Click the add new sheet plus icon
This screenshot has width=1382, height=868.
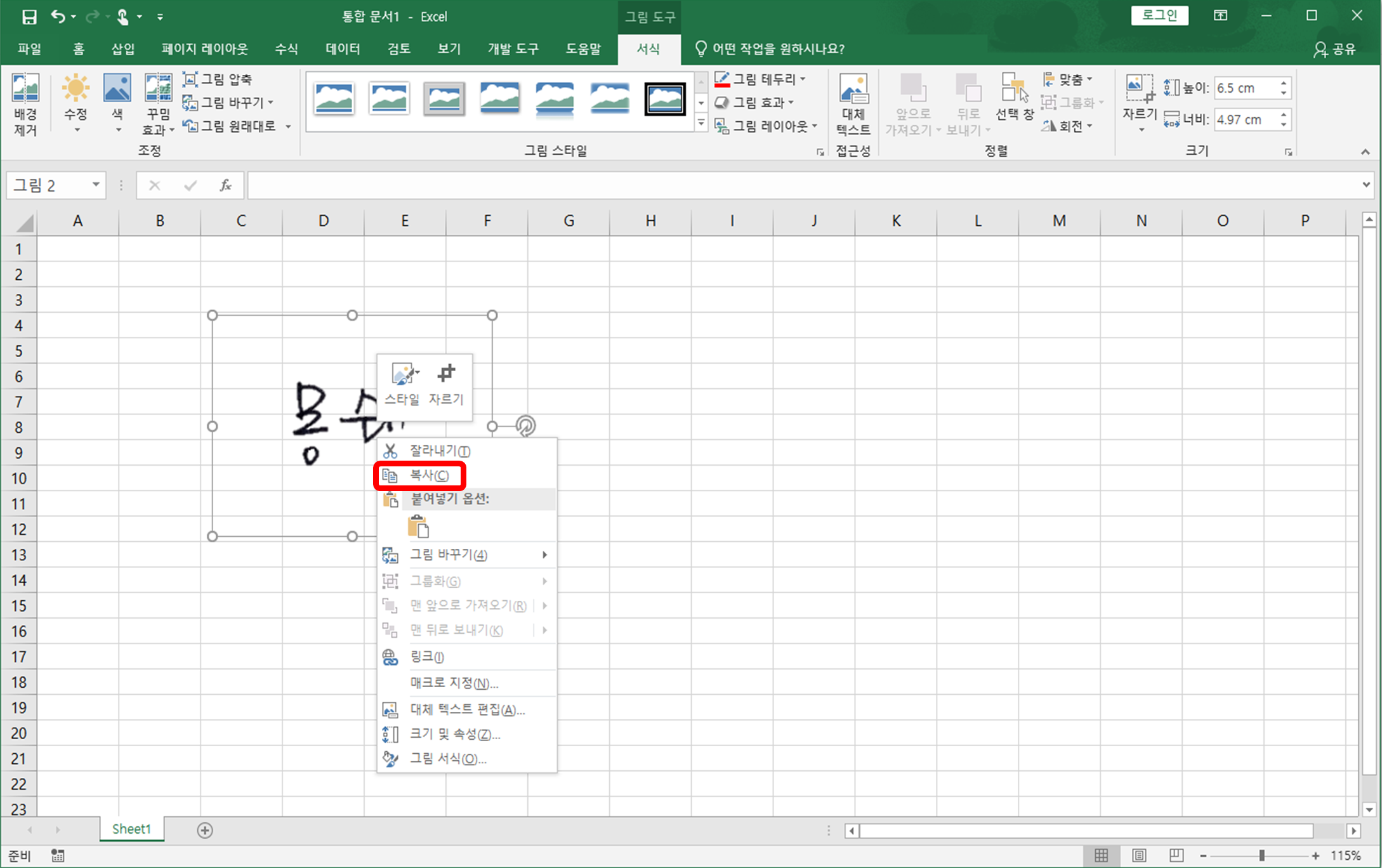(205, 830)
